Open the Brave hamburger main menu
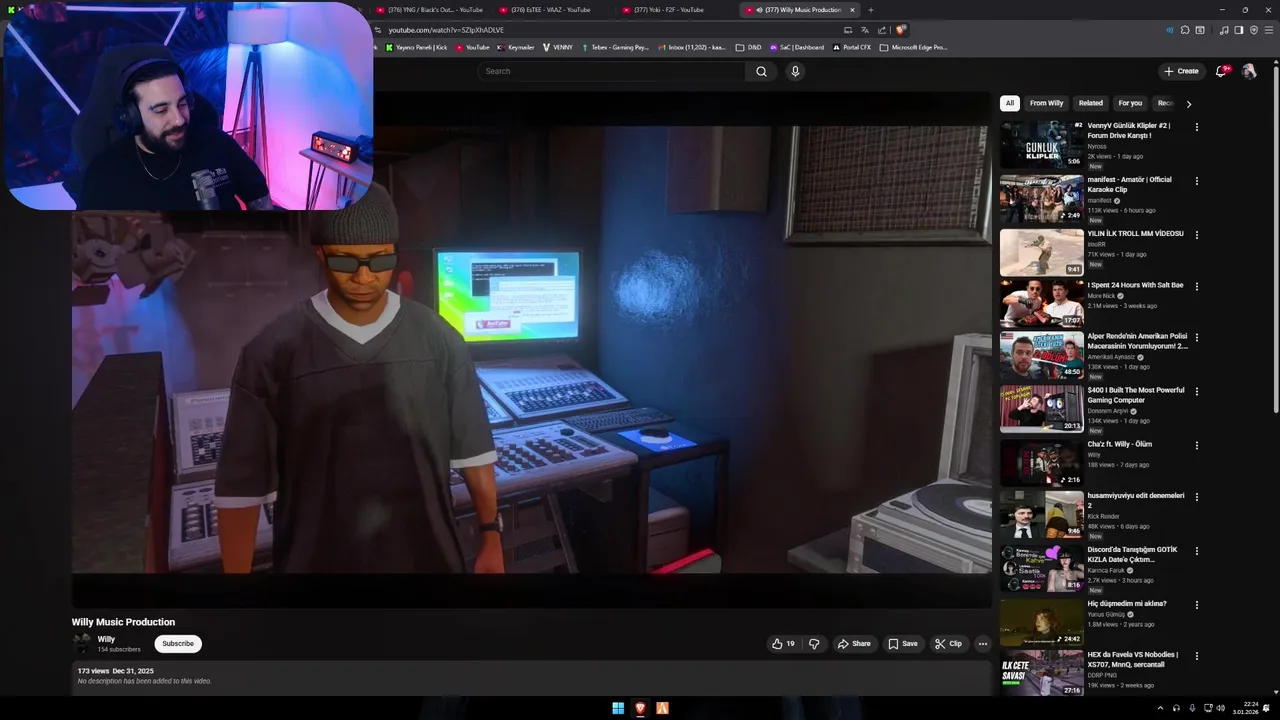The height and width of the screenshot is (720, 1280). (1268, 30)
